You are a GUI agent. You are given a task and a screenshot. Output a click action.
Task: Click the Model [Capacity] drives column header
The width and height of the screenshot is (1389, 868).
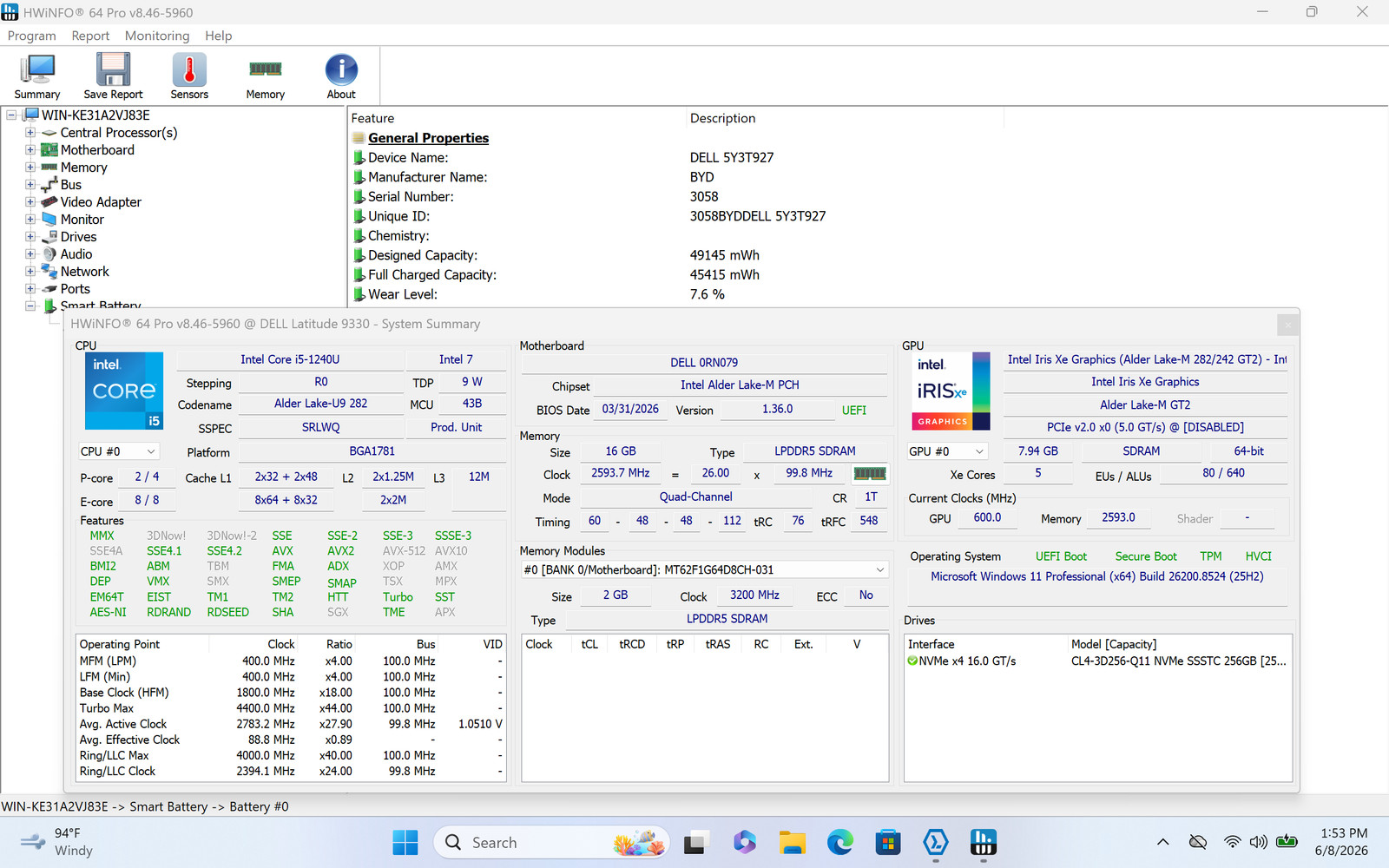tap(1180, 644)
